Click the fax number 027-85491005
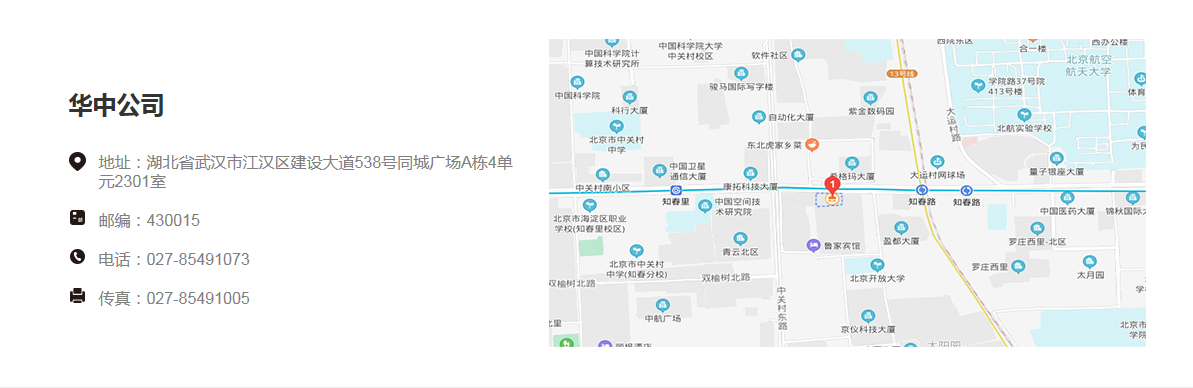 pyautogui.click(x=198, y=298)
